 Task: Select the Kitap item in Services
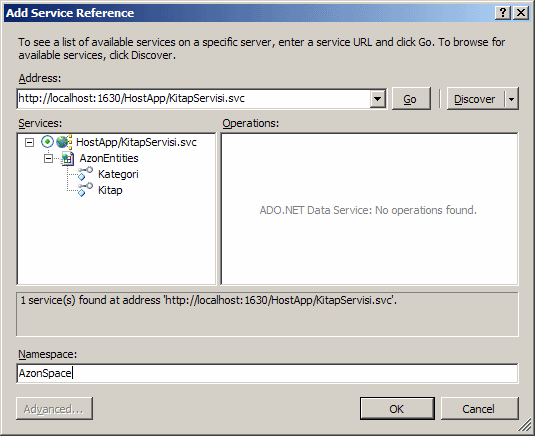click(x=110, y=190)
